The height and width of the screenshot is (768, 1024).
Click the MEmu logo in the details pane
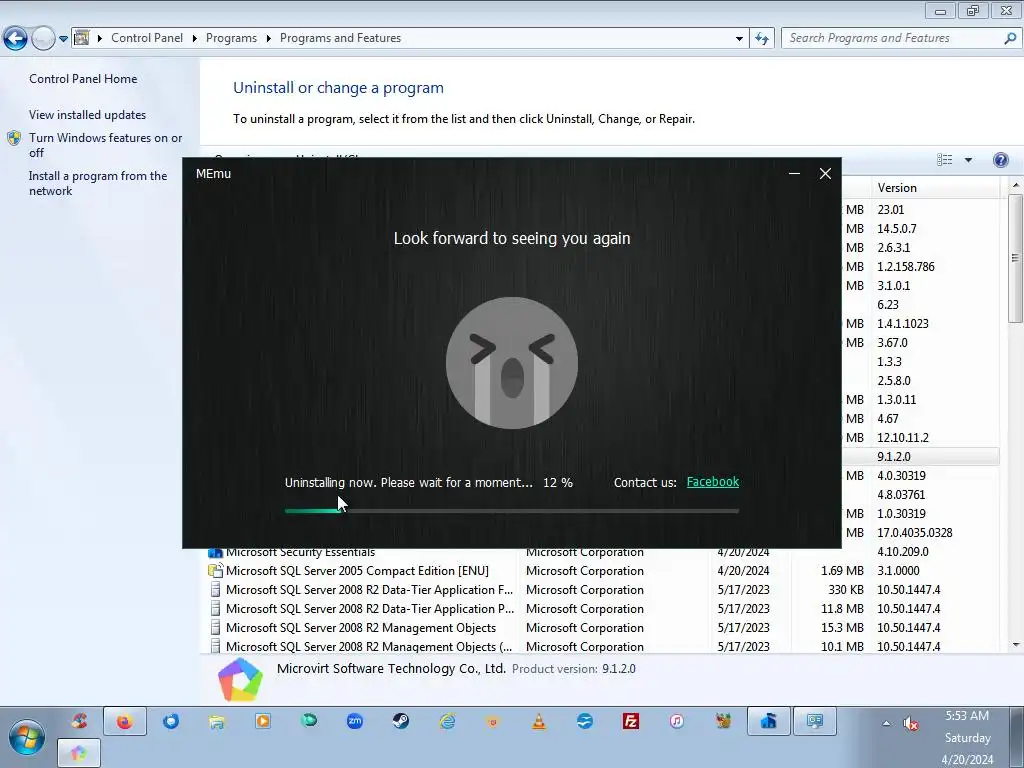point(240,679)
